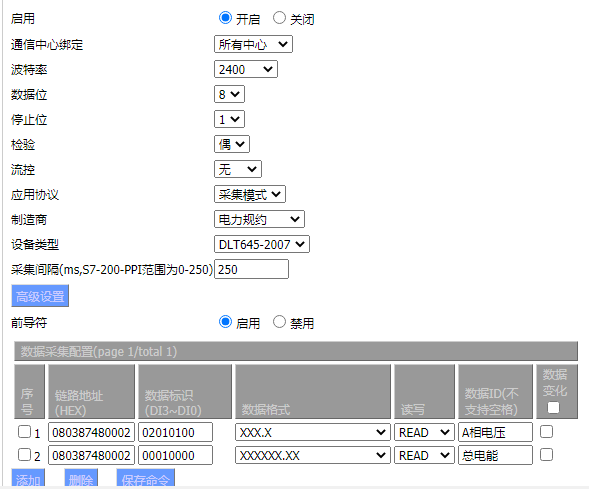
Task: Open the 数据位 dropdown
Action: point(229,94)
